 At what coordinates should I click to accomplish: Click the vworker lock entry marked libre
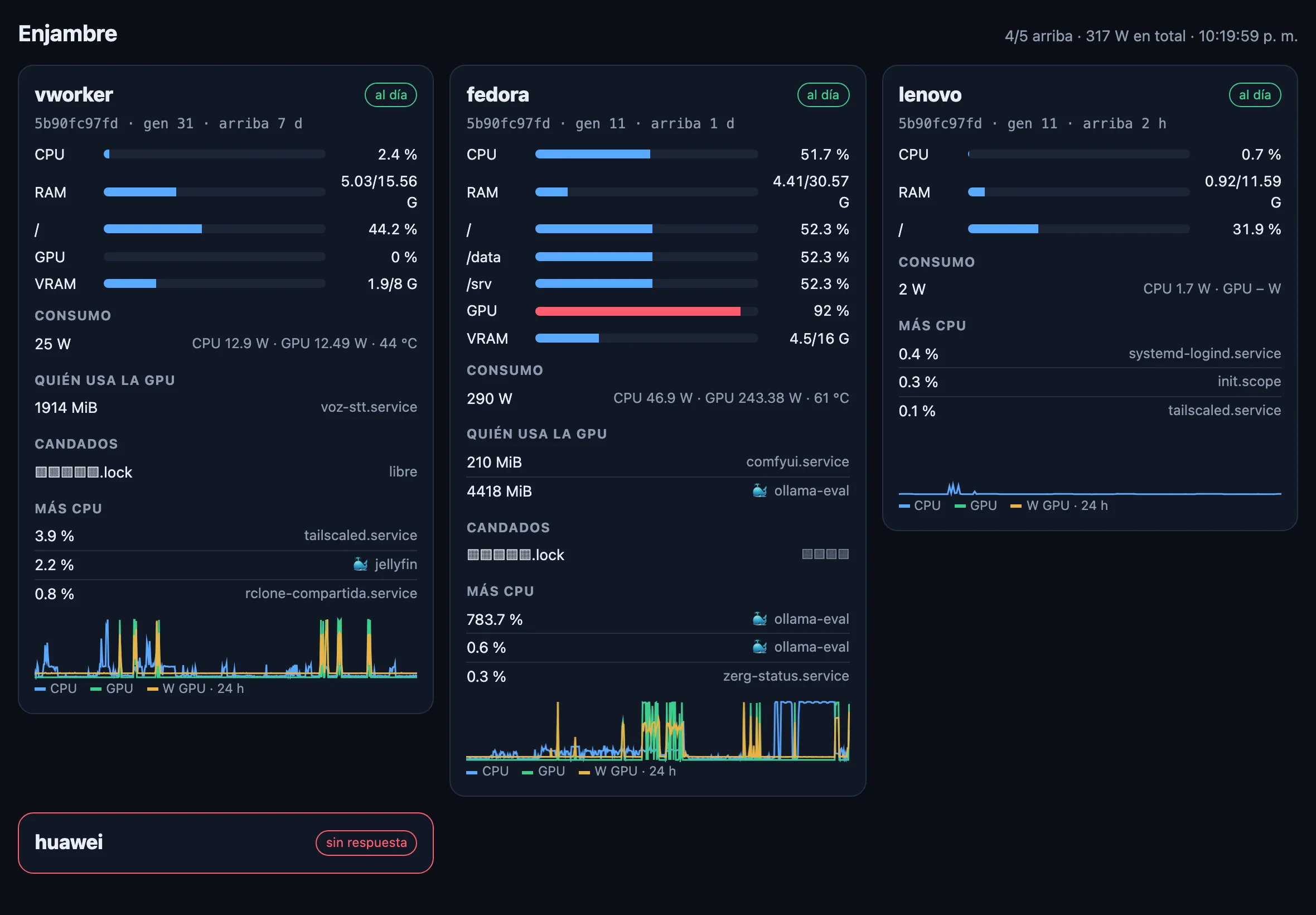226,472
